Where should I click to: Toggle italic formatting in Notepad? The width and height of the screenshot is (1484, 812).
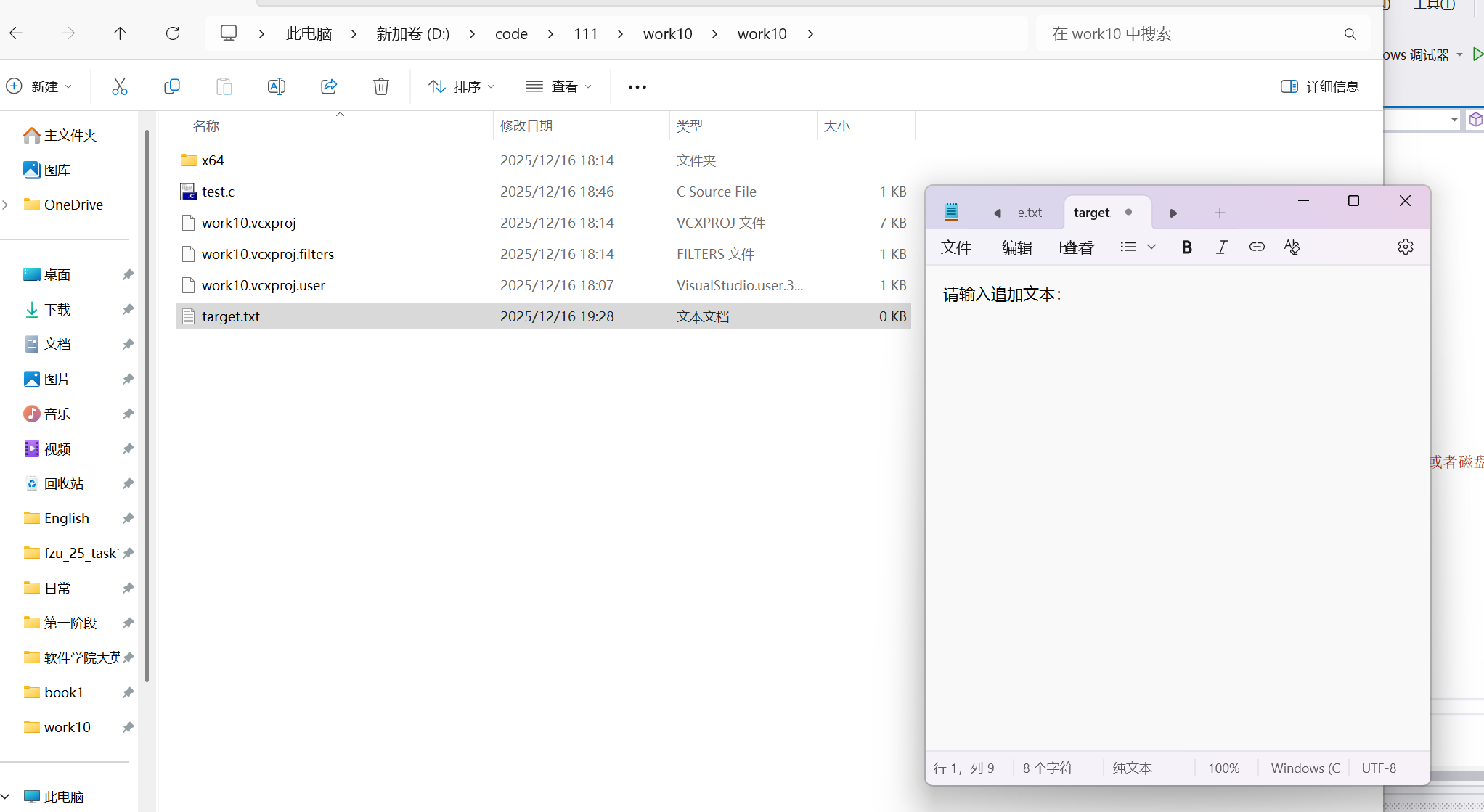[x=1222, y=247]
